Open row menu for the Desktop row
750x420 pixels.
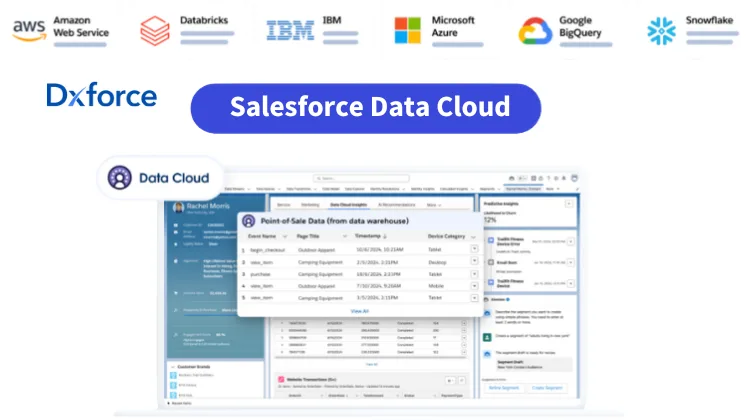point(474,261)
